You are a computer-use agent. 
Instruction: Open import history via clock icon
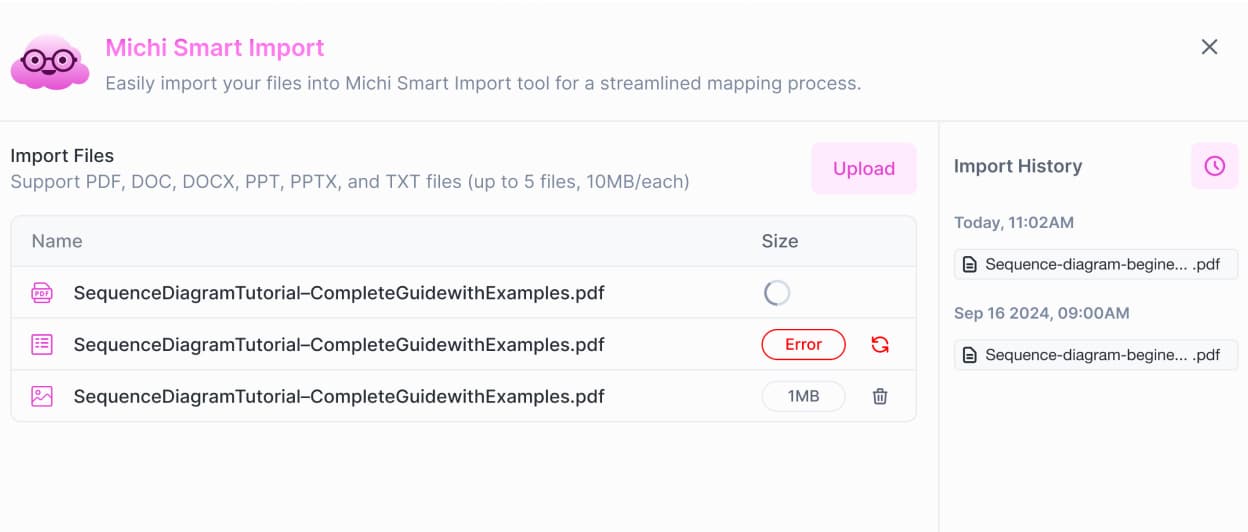tap(1214, 166)
